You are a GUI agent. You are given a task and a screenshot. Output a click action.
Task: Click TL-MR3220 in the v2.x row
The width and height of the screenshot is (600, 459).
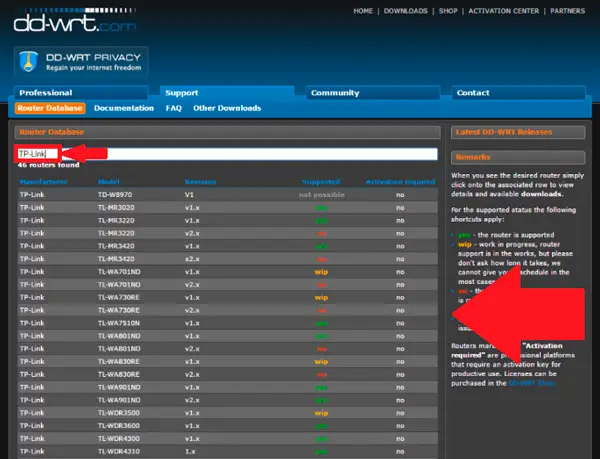coord(116,233)
